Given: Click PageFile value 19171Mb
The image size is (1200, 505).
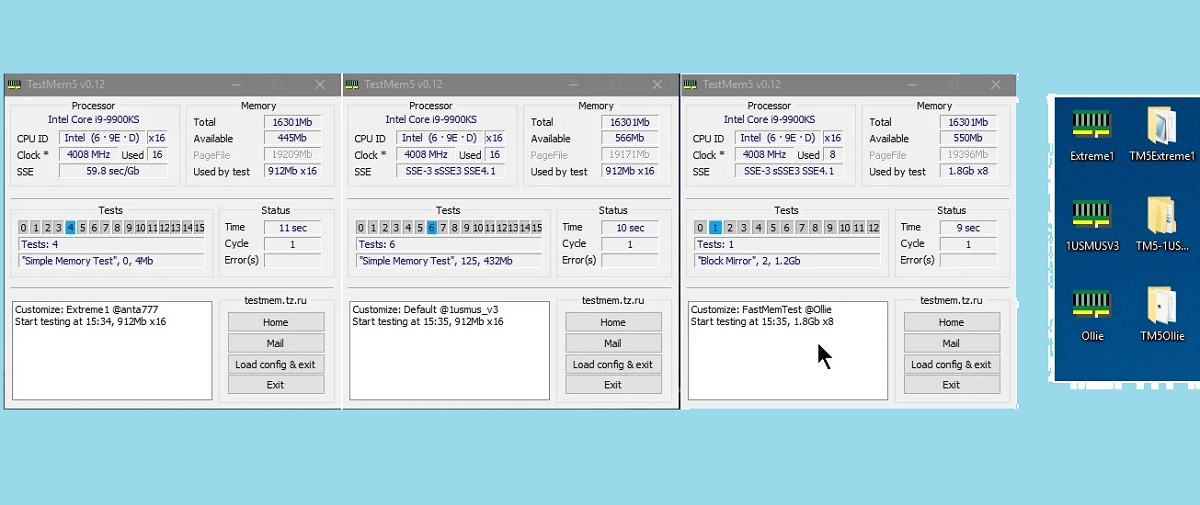Looking at the screenshot, I should [630, 155].
